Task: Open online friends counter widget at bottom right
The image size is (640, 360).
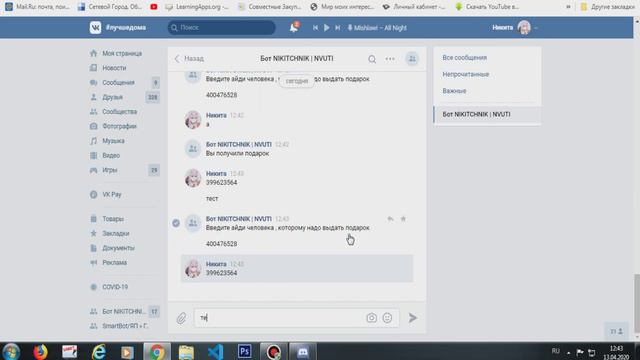Action: (x=616, y=331)
